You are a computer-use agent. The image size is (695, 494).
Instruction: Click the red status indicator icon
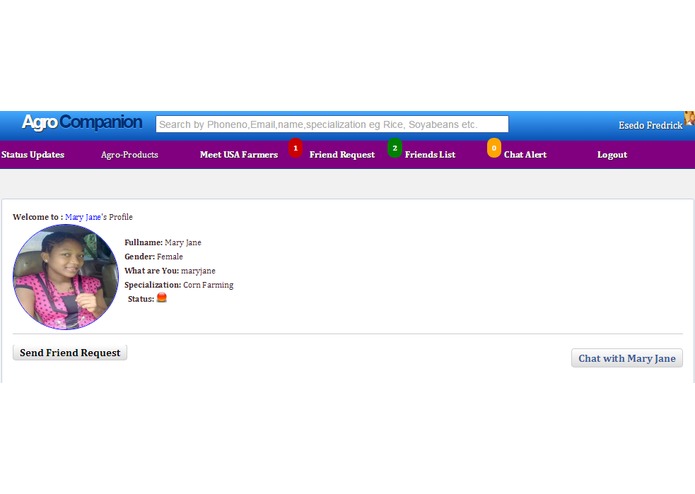[162, 297]
